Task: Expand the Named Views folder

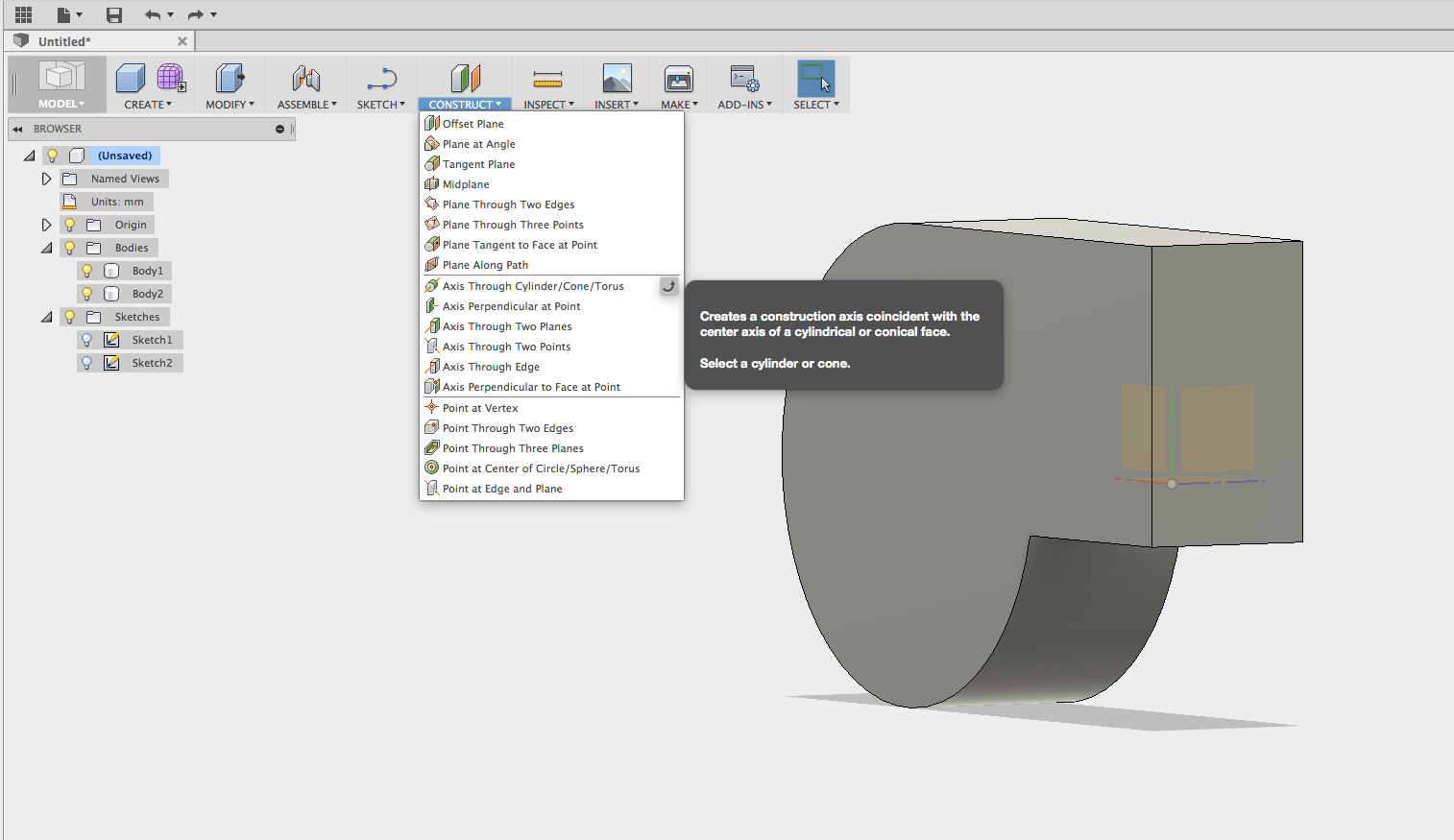Action: [x=46, y=178]
